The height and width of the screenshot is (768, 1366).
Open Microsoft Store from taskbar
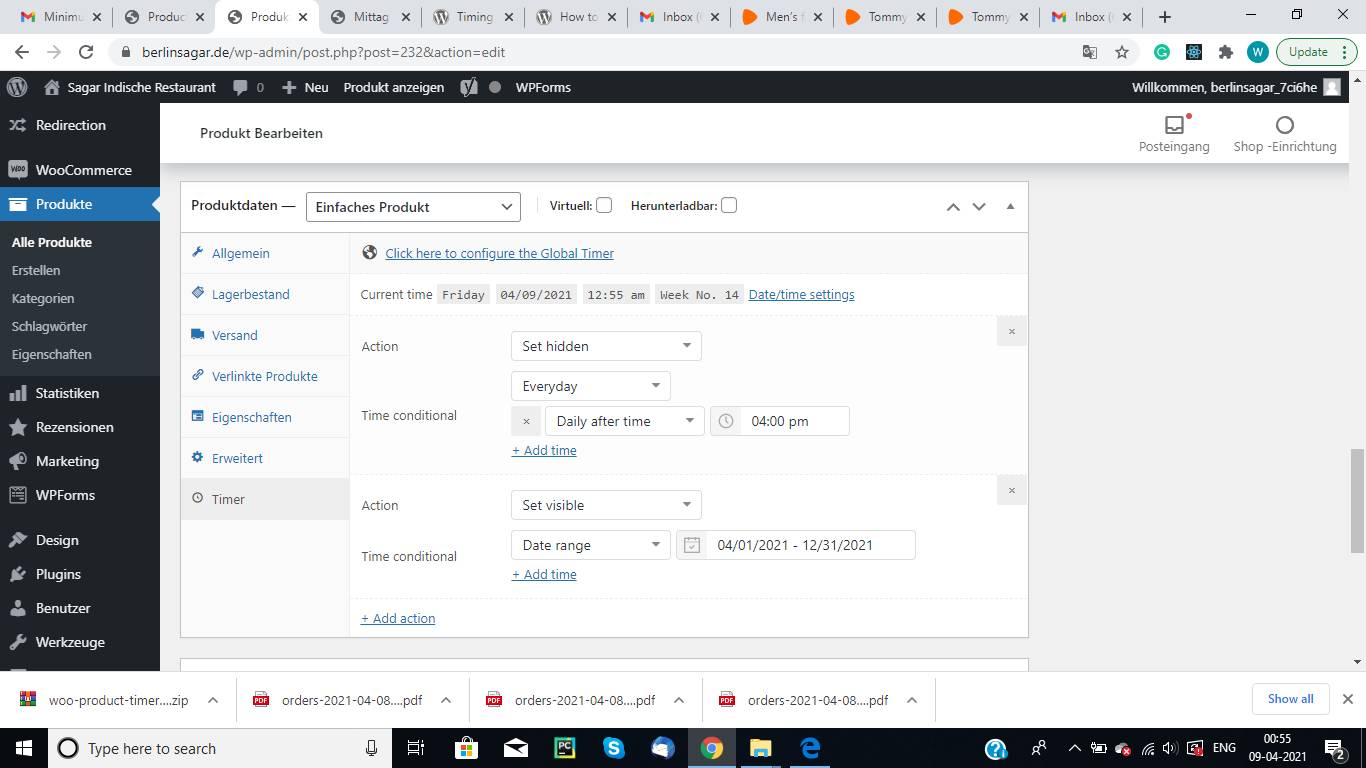(467, 748)
